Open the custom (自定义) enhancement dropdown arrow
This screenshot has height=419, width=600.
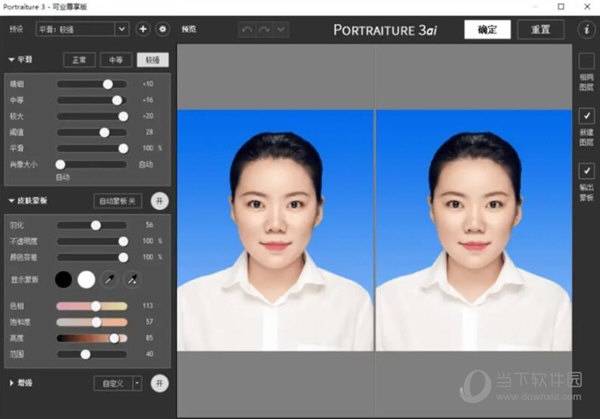click(x=137, y=383)
